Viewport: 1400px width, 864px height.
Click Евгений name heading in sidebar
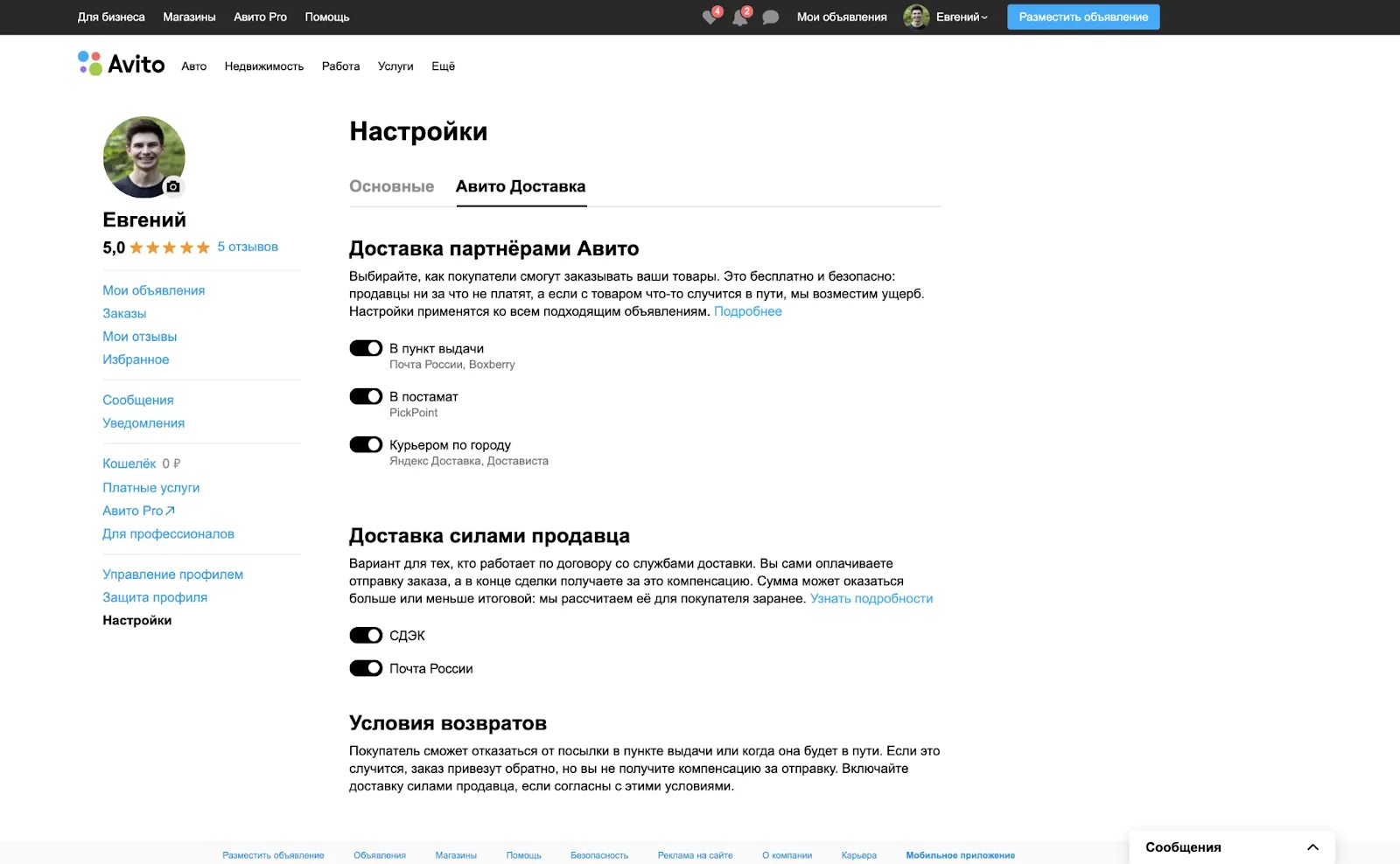pos(144,219)
